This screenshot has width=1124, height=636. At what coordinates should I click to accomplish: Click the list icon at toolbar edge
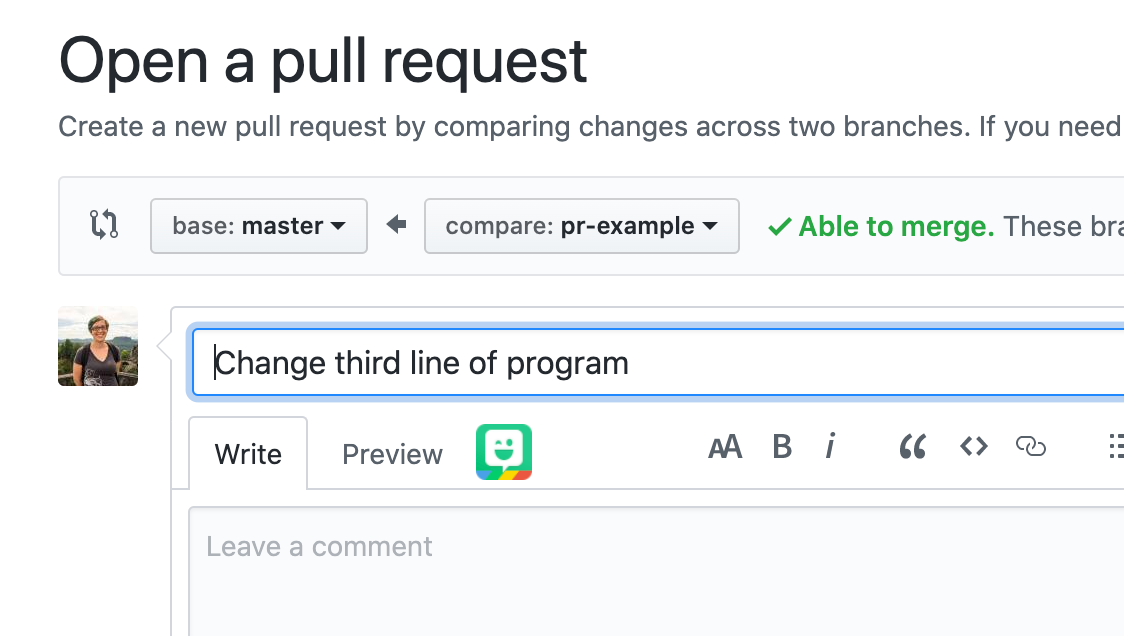pyautogui.click(x=1115, y=447)
